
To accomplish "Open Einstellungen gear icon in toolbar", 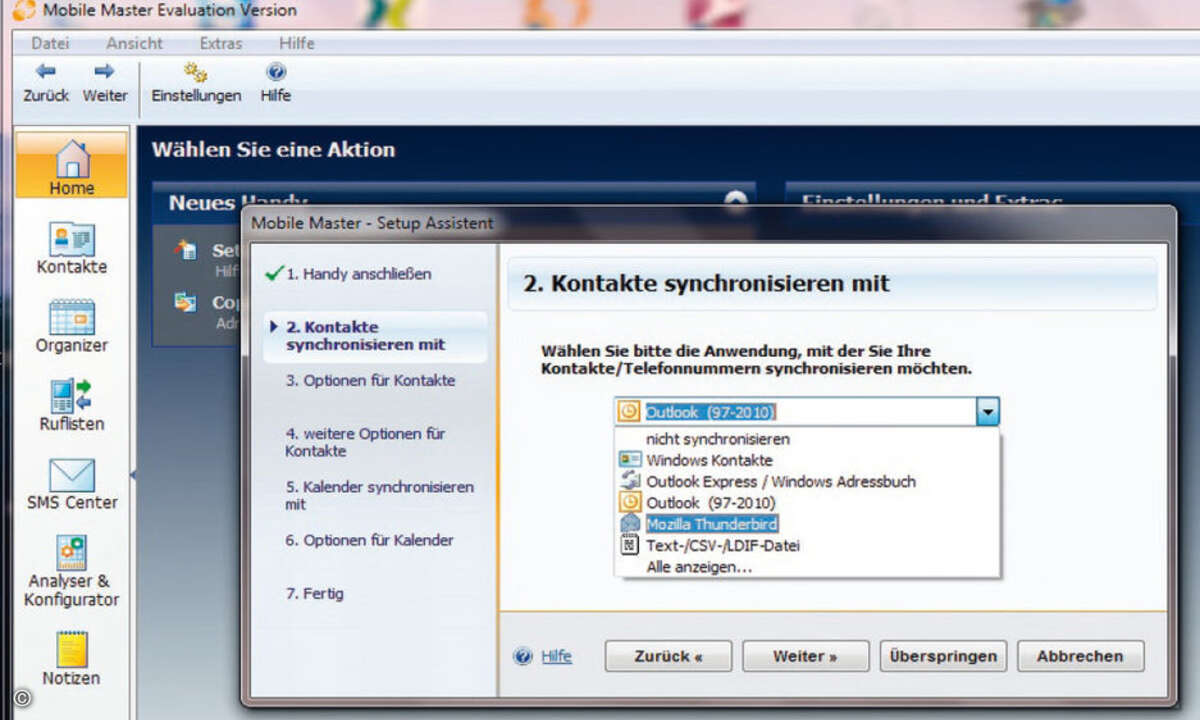I will pyautogui.click(x=196, y=72).
